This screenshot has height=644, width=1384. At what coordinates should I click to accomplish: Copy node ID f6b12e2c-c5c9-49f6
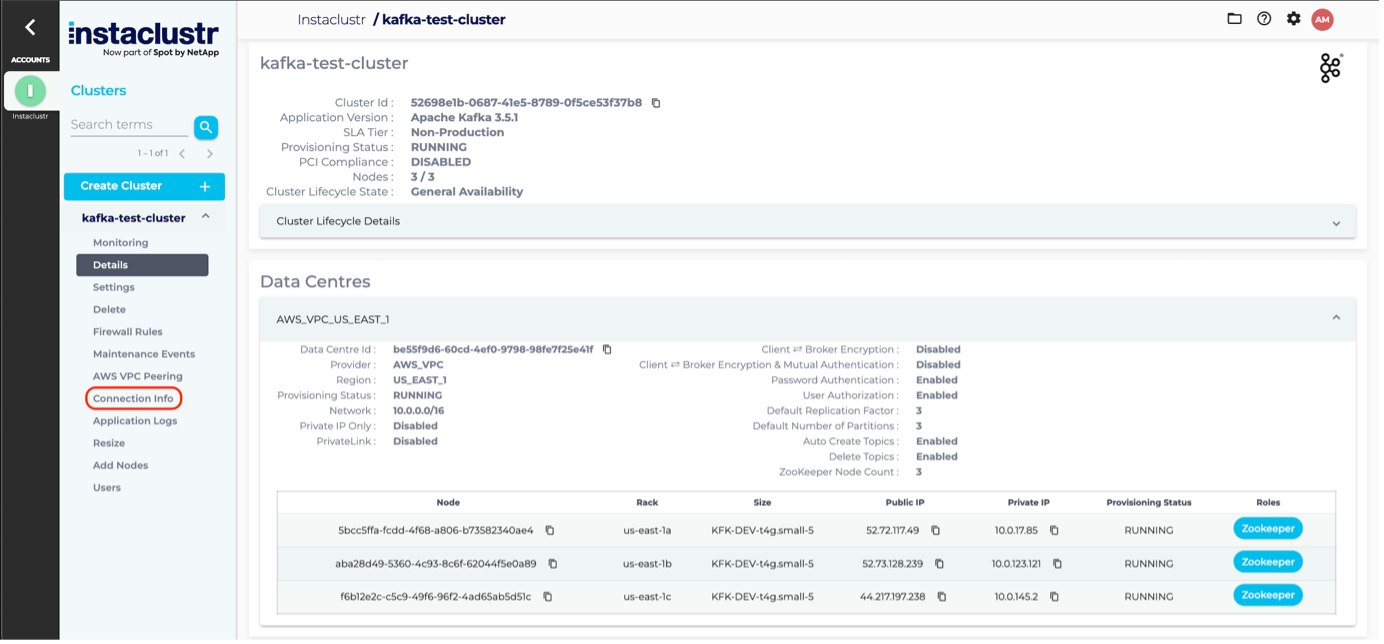coord(547,597)
